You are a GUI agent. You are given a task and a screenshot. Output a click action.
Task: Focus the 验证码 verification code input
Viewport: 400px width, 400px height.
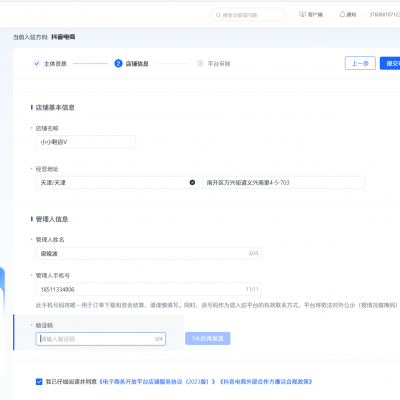click(x=101, y=339)
